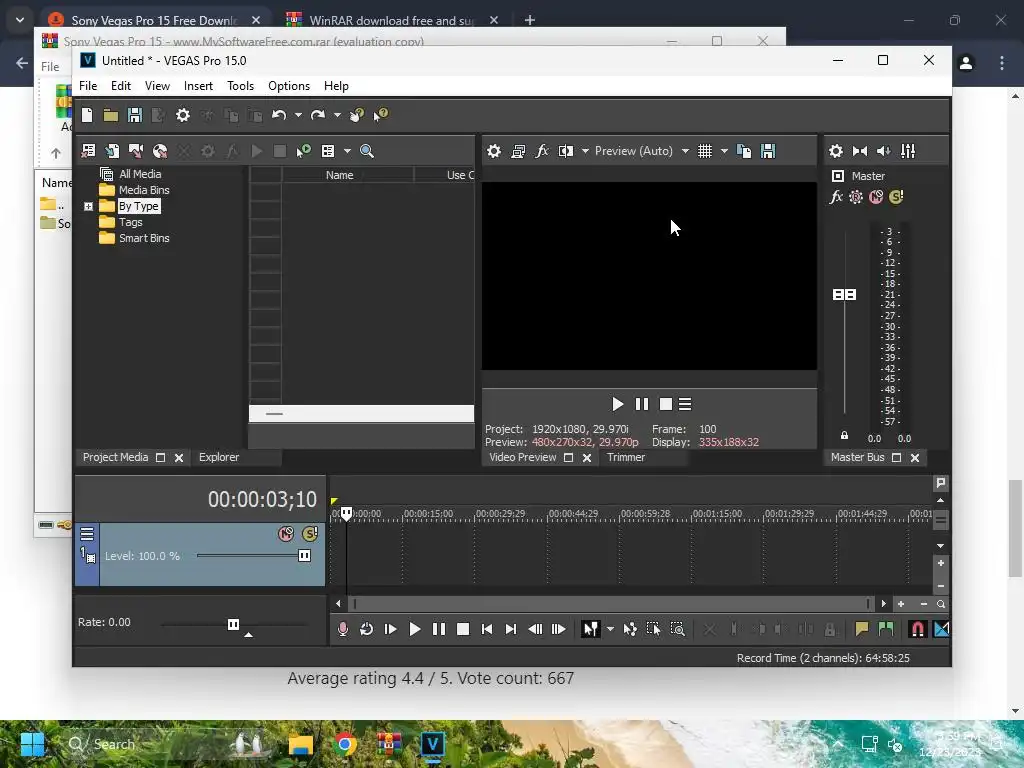Image resolution: width=1024 pixels, height=768 pixels.
Task: Open Project Media views dropdown arrow
Action: click(347, 151)
